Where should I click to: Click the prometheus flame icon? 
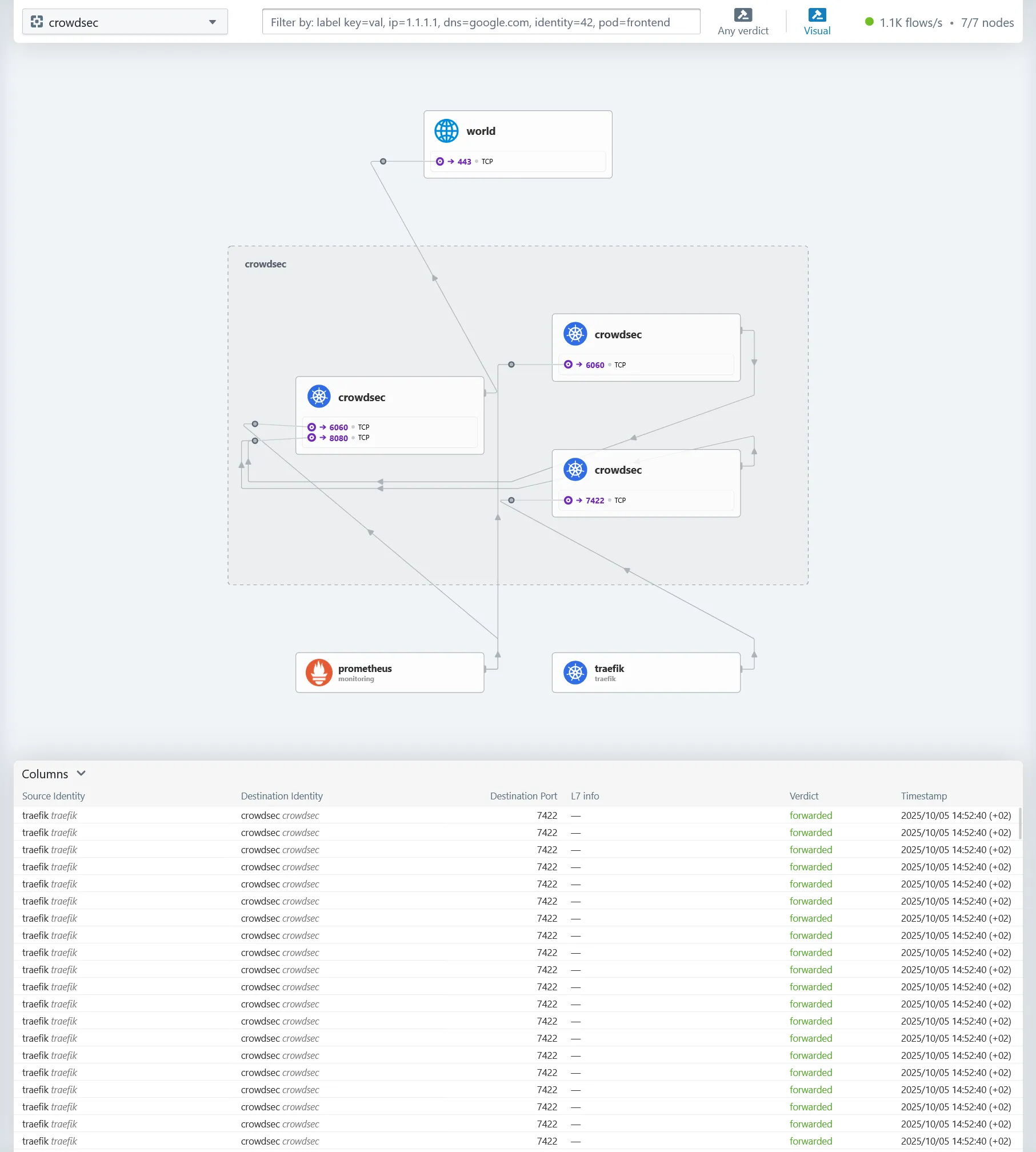[x=319, y=673]
